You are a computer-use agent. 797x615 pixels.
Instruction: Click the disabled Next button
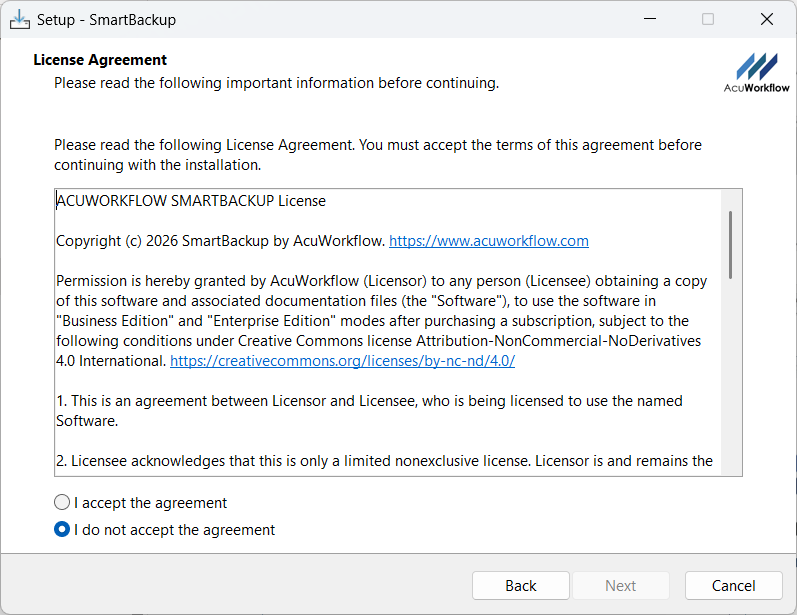[620, 586]
